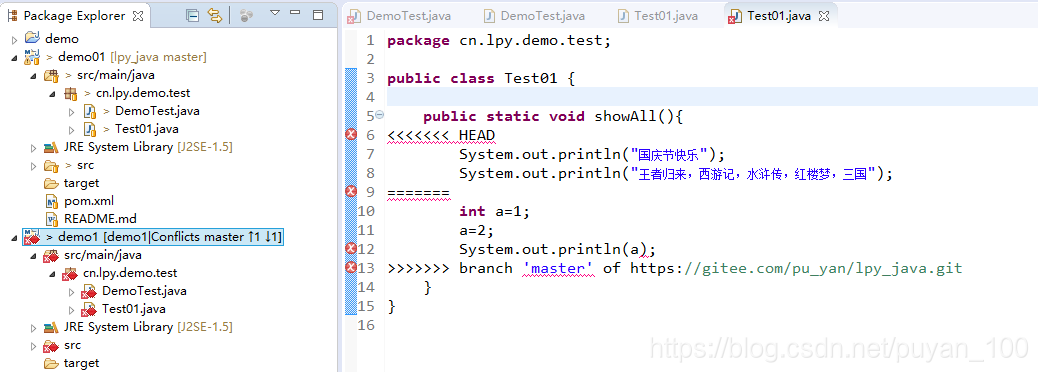Expand JRE System Library under demo01
The image size is (1038, 372).
click(34, 147)
